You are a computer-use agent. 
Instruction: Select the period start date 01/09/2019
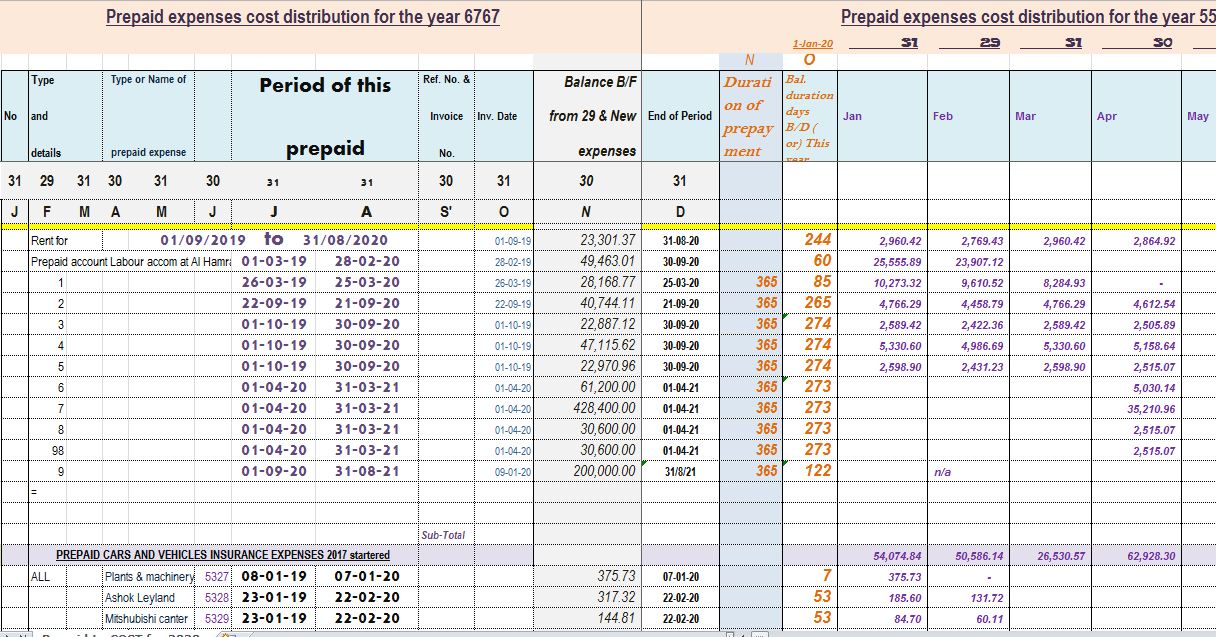pos(203,240)
